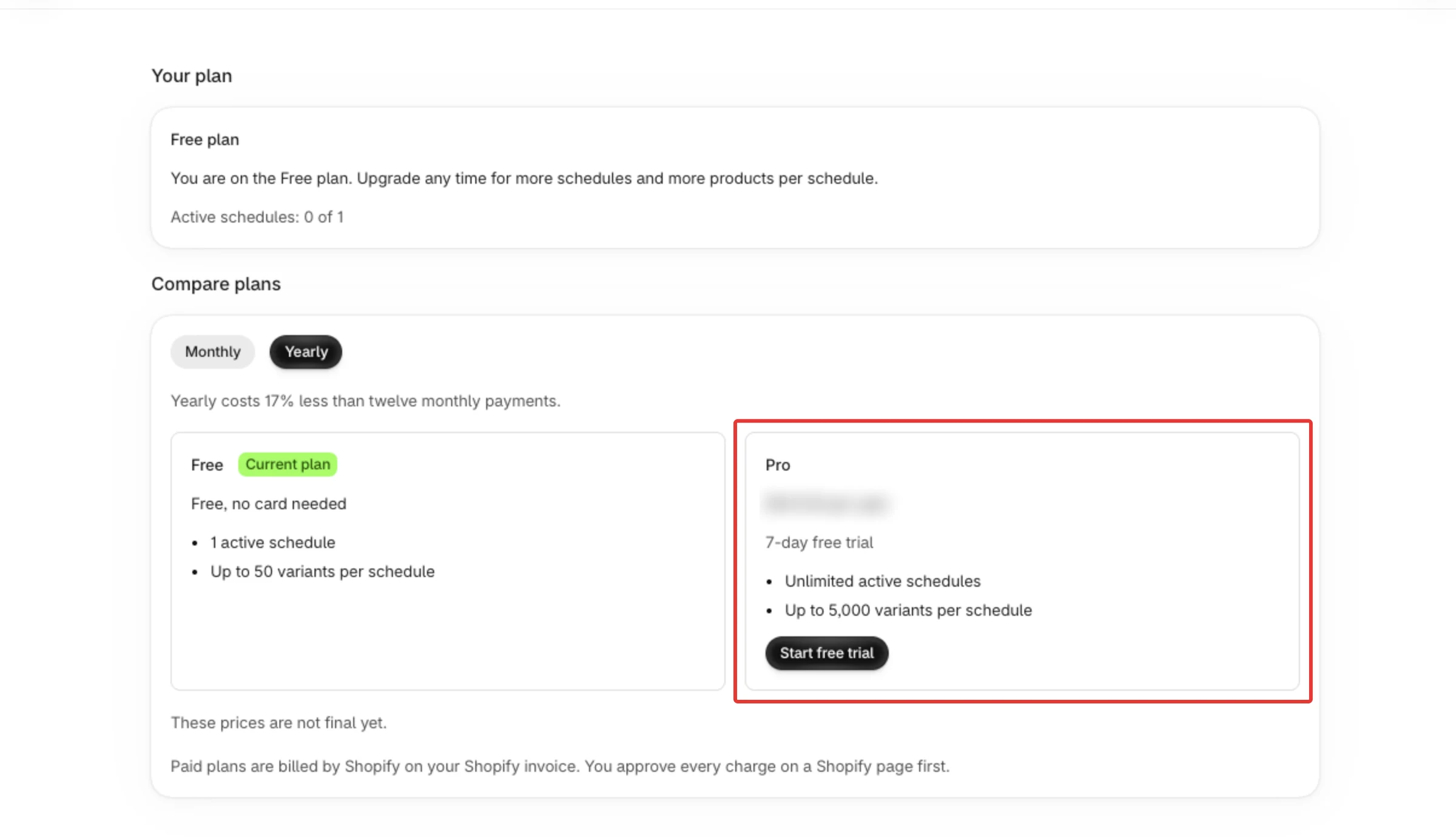Click the 'Paid plans are billed by Shopify' note
Image resolution: width=1456 pixels, height=837 pixels.
pyautogui.click(x=560, y=767)
